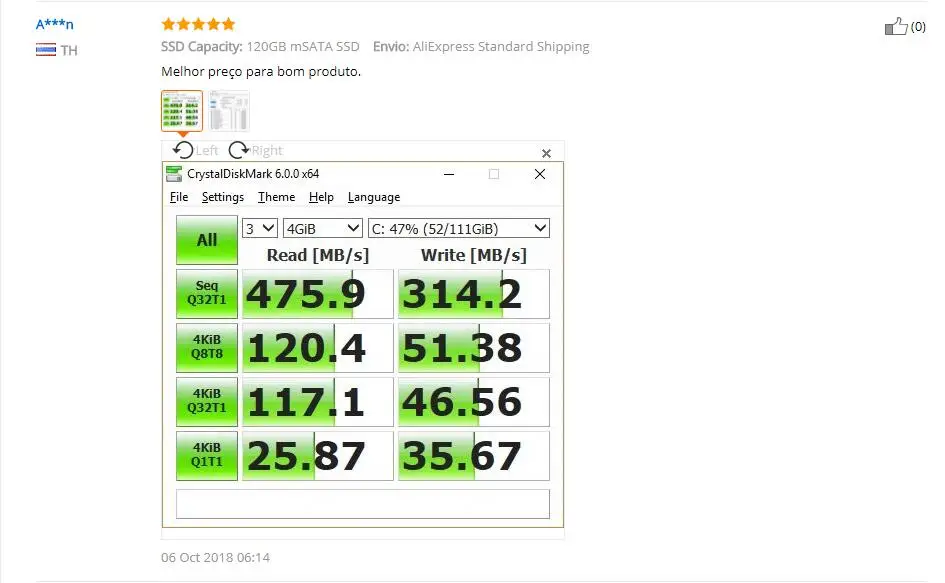Start the Seq Q32T1 test

pyautogui.click(x=207, y=293)
